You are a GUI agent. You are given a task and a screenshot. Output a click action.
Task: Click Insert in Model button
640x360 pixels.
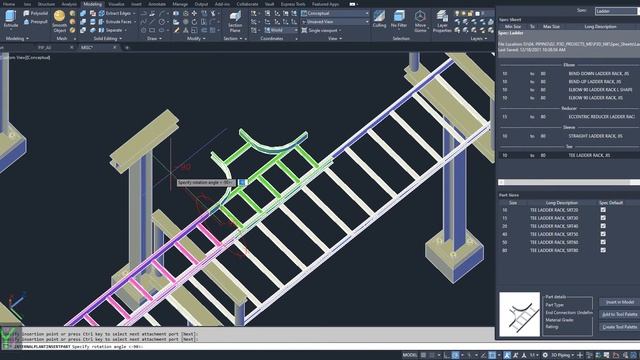pyautogui.click(x=620, y=302)
